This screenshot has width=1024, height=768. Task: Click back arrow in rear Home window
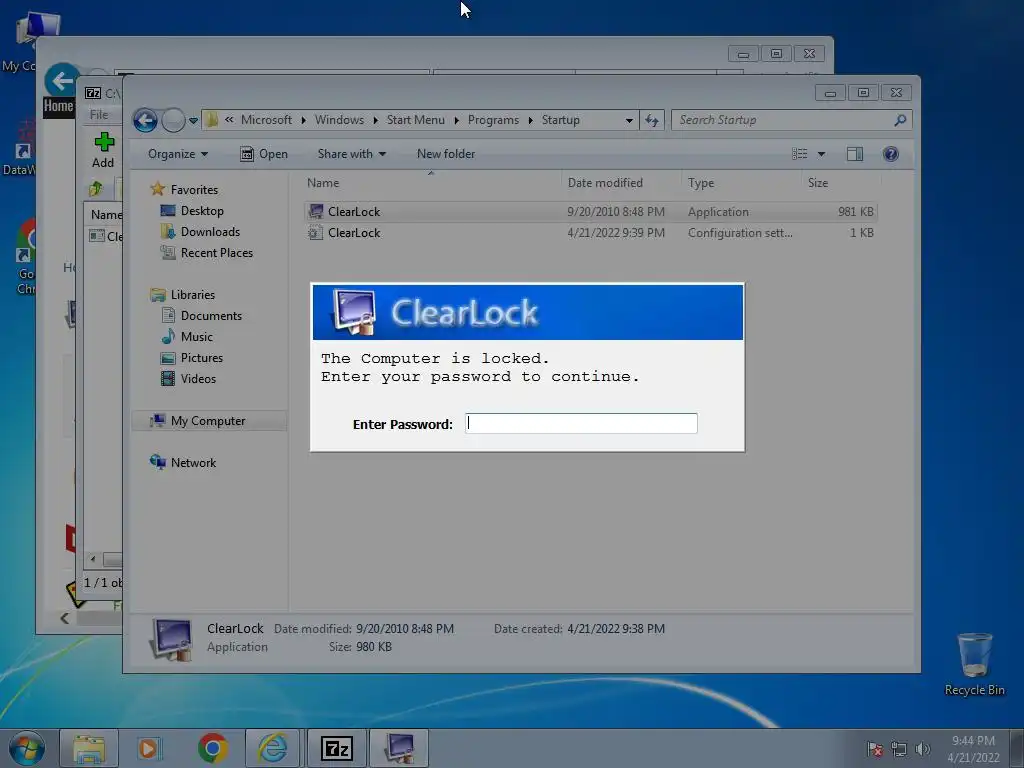pyautogui.click(x=62, y=81)
